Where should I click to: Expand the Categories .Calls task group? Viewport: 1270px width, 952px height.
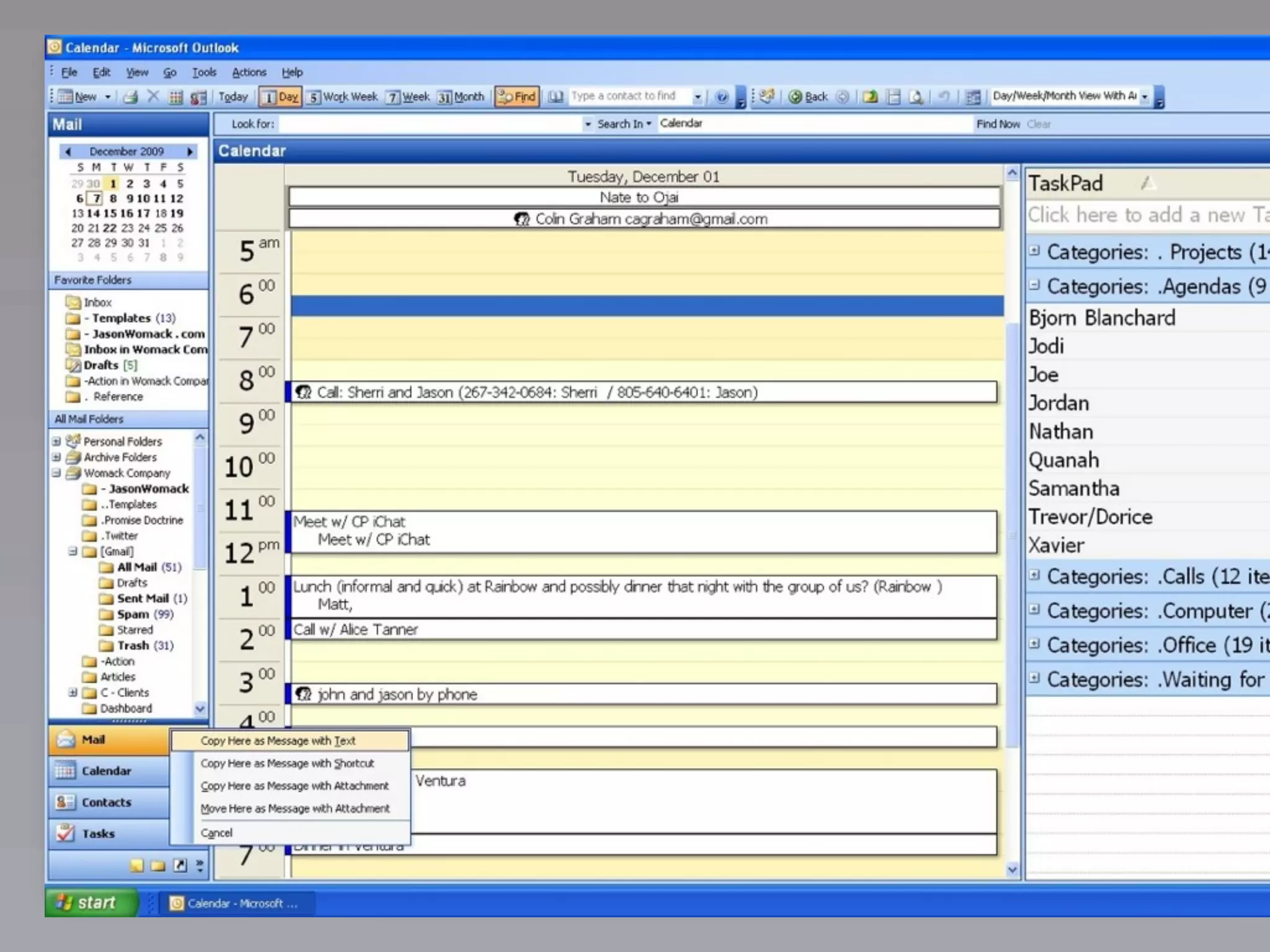[1034, 575]
